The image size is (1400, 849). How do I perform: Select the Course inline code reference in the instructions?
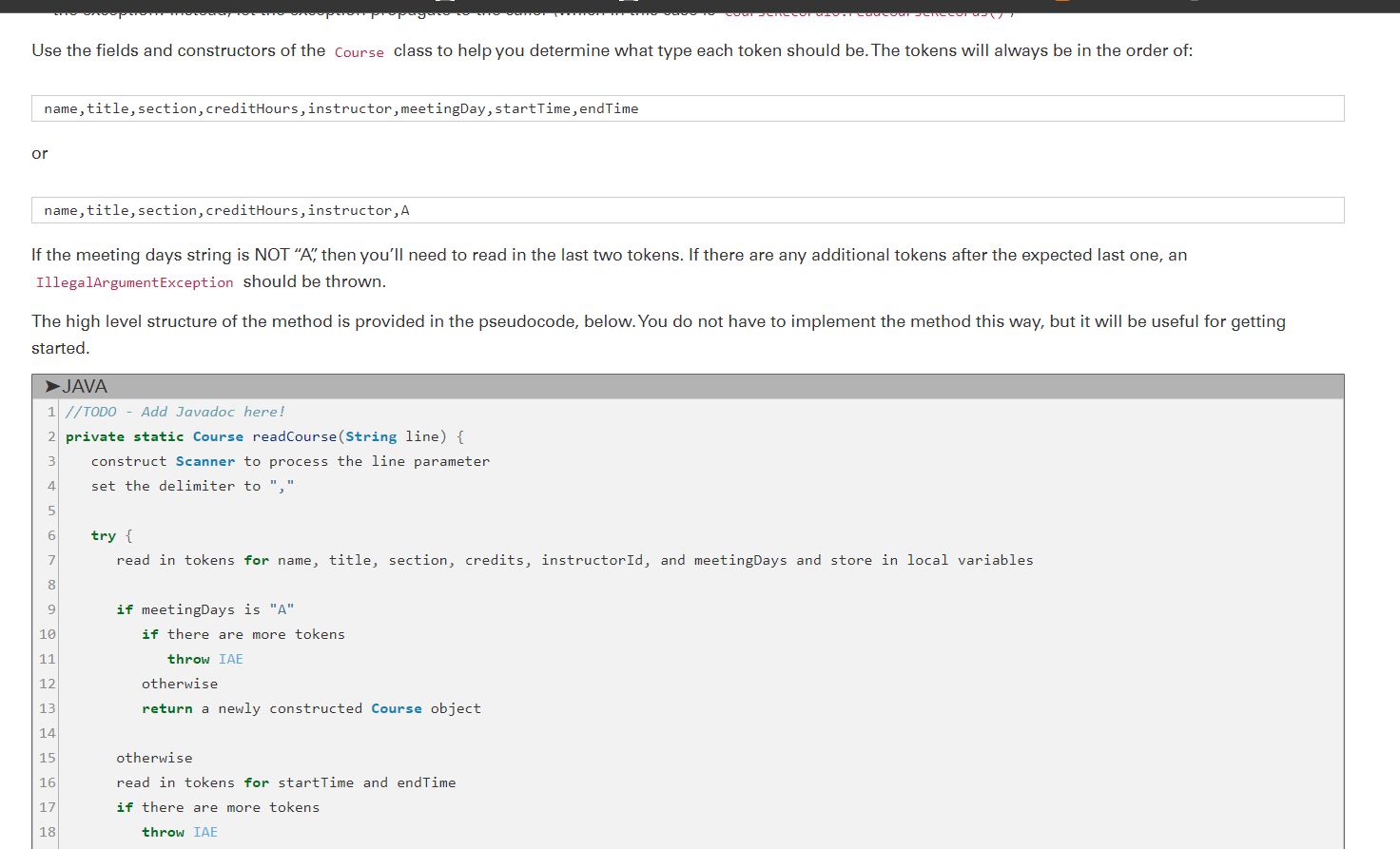coord(359,52)
